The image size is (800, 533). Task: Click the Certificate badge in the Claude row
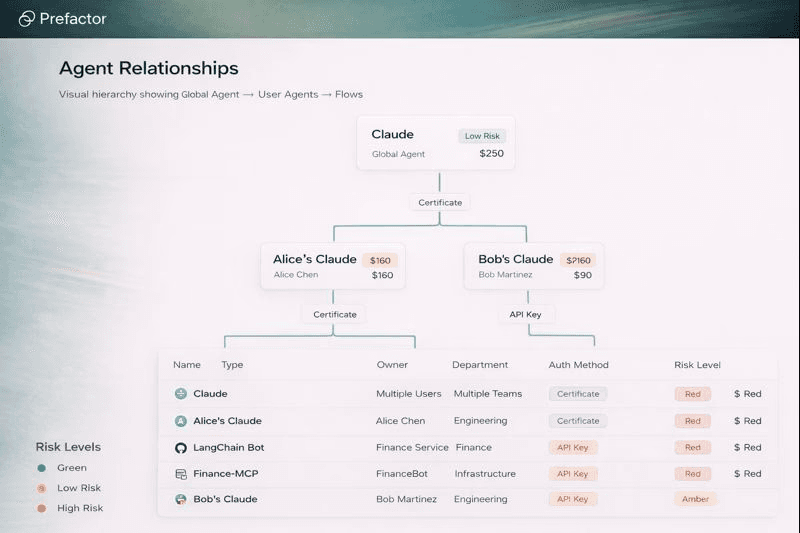[x=578, y=394]
